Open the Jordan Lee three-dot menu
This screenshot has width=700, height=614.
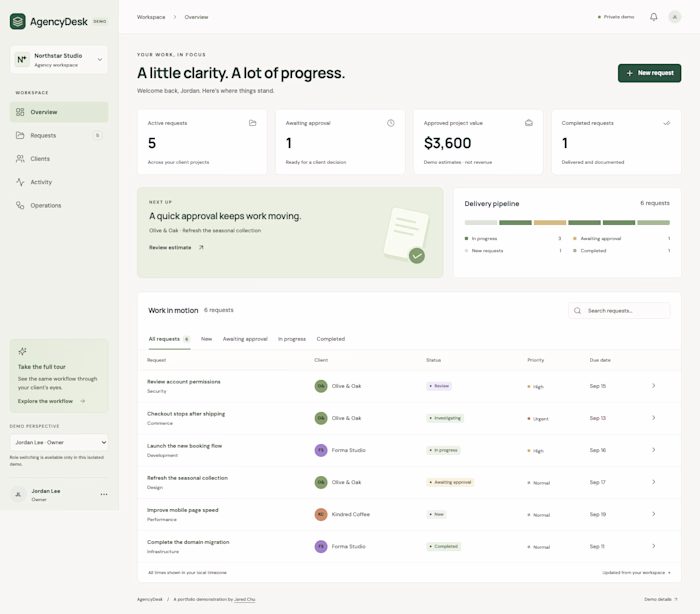tap(104, 494)
